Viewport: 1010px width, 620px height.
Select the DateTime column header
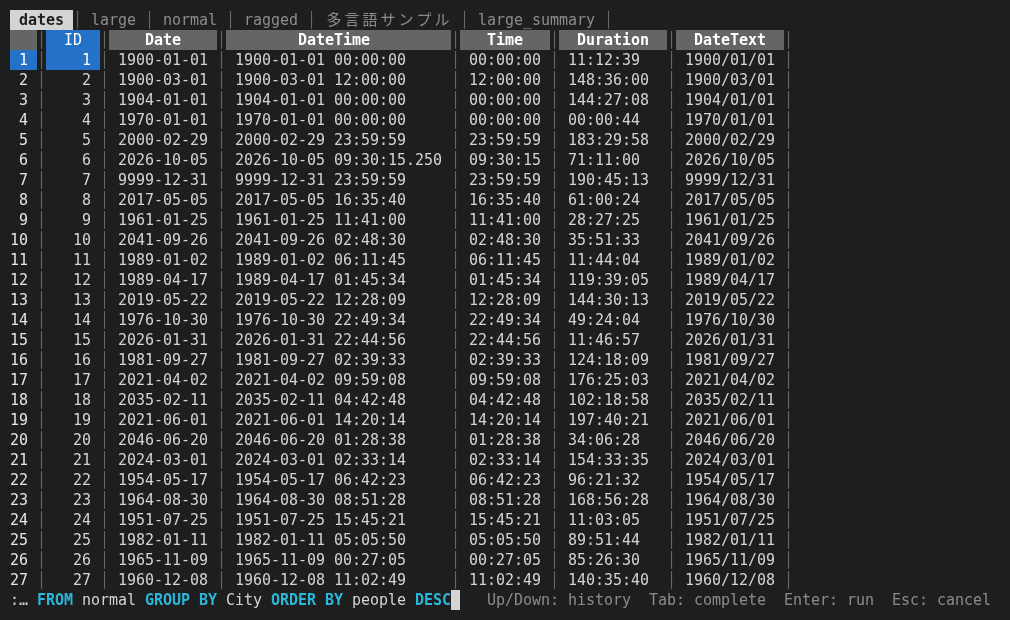pyautogui.click(x=338, y=40)
